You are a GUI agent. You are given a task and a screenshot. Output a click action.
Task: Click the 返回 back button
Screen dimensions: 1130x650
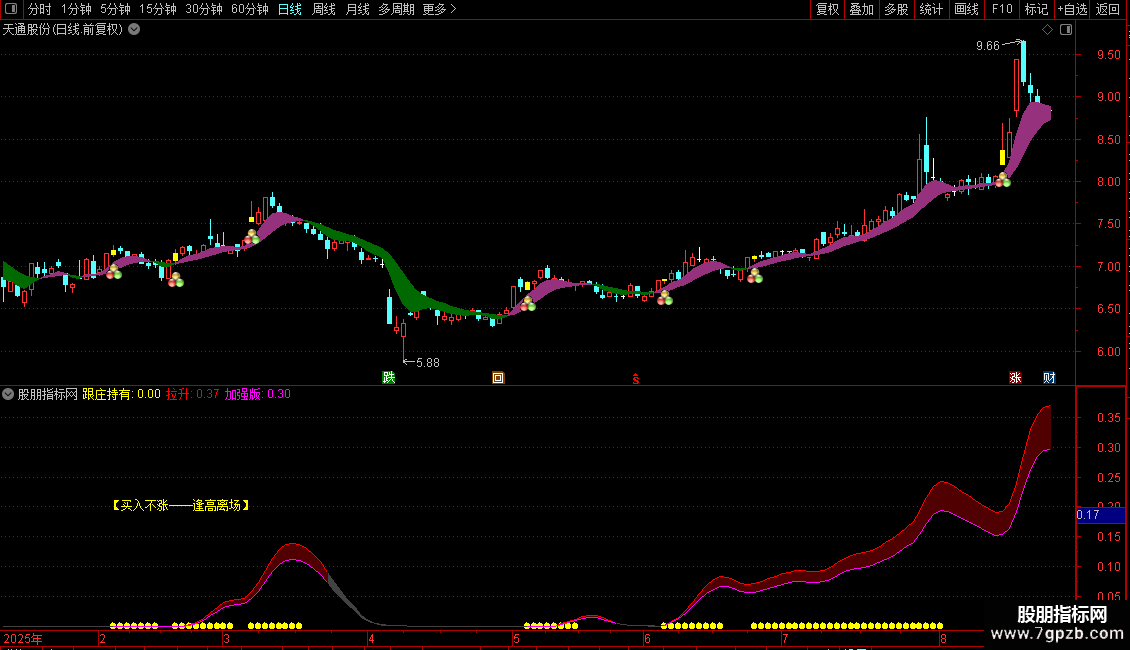coord(1108,9)
